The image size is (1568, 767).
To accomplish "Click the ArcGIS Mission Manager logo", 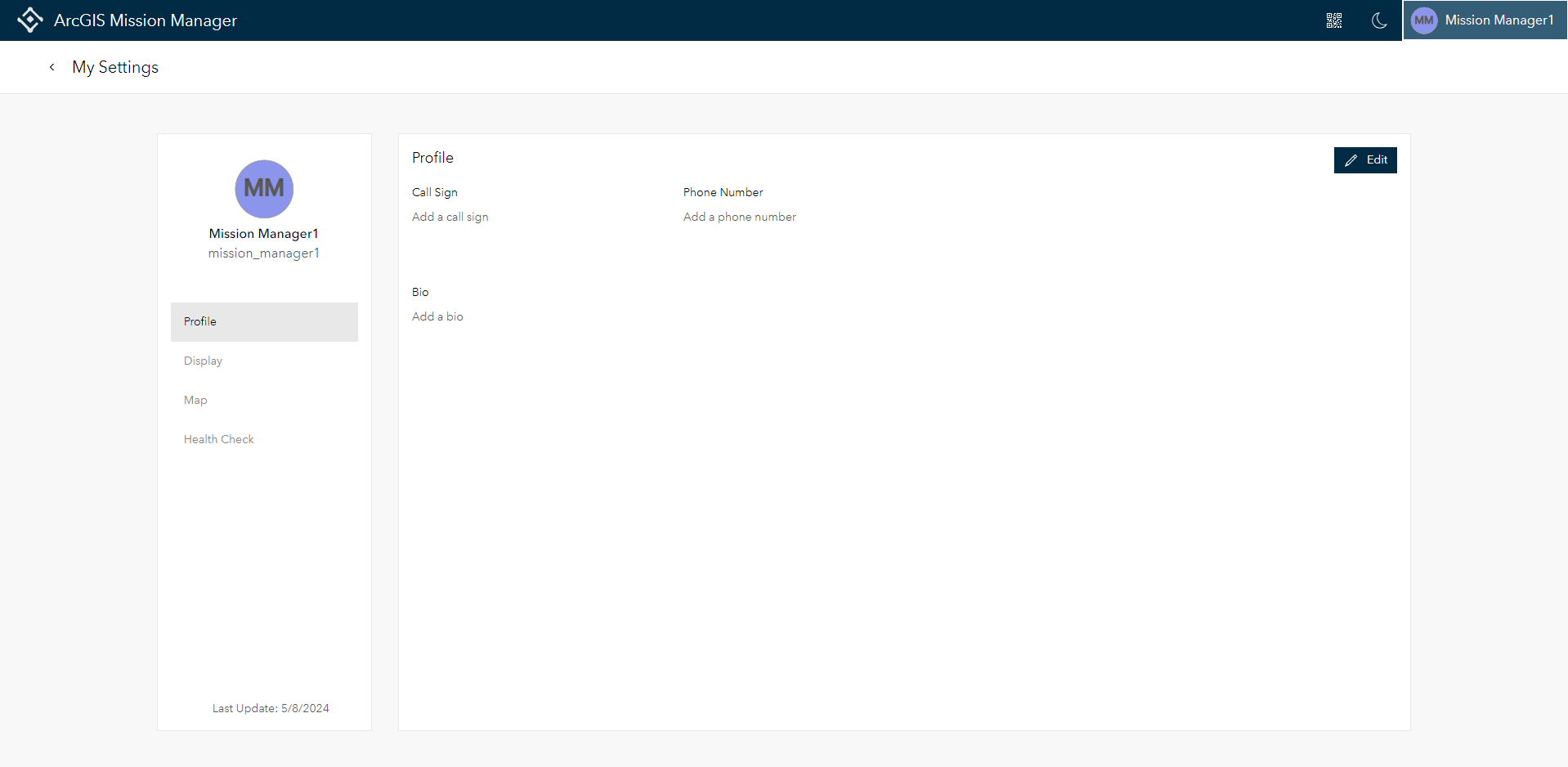I will [x=30, y=20].
